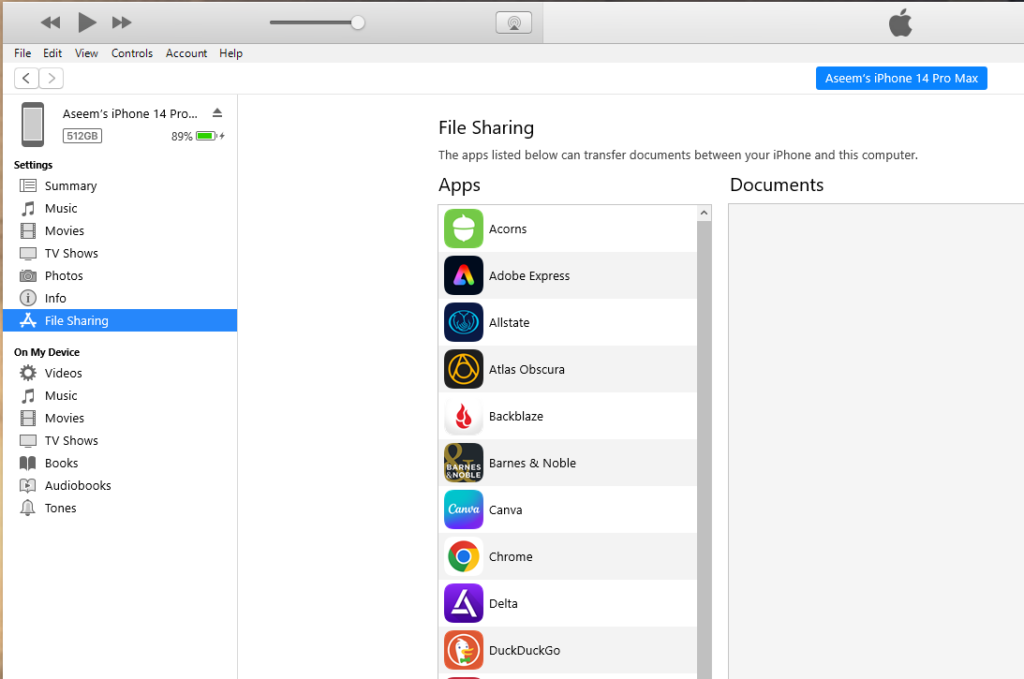Open Music under On My Device

tap(120, 396)
